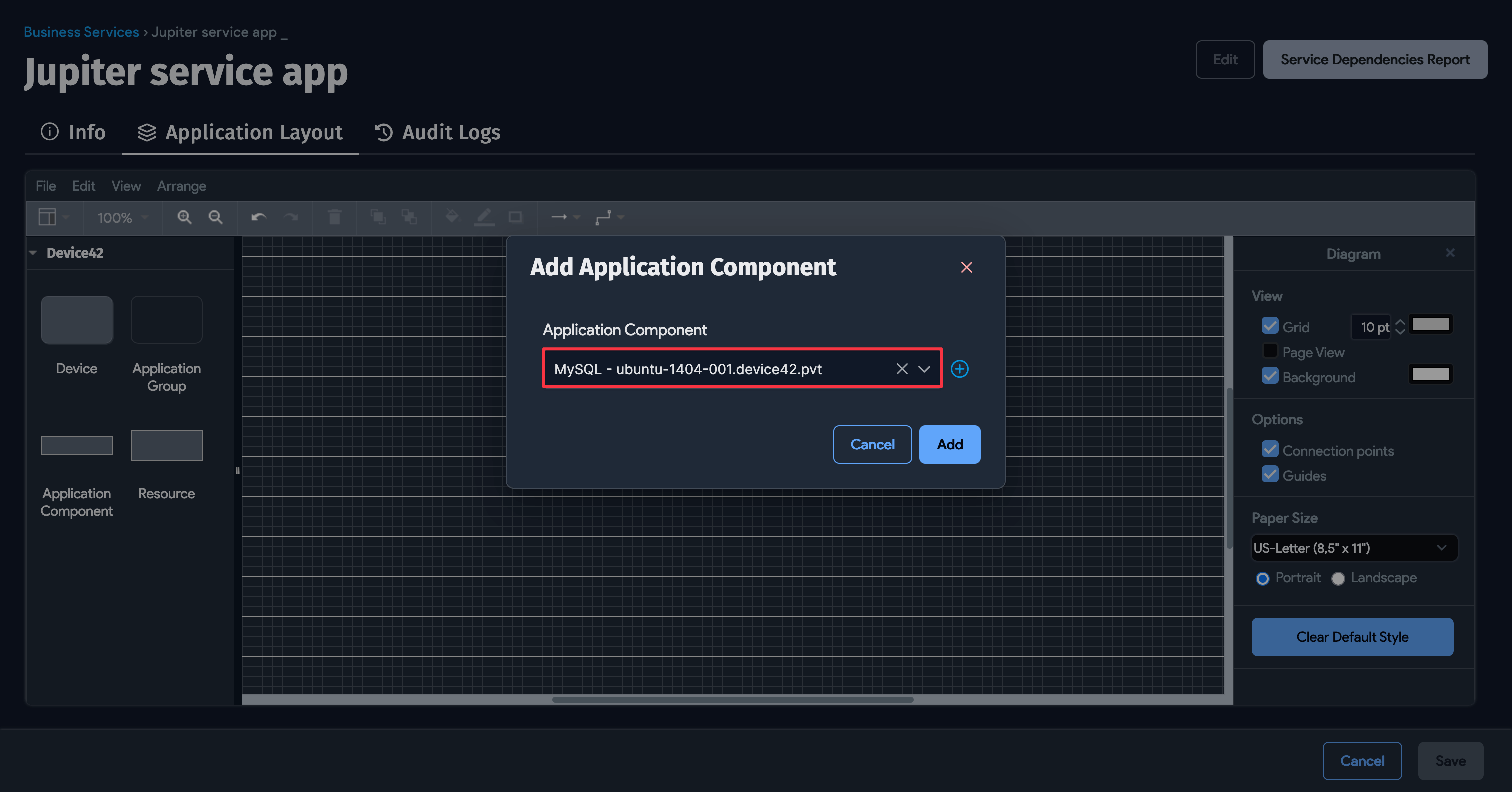Collapse the Device42 shapes section

coord(33,253)
